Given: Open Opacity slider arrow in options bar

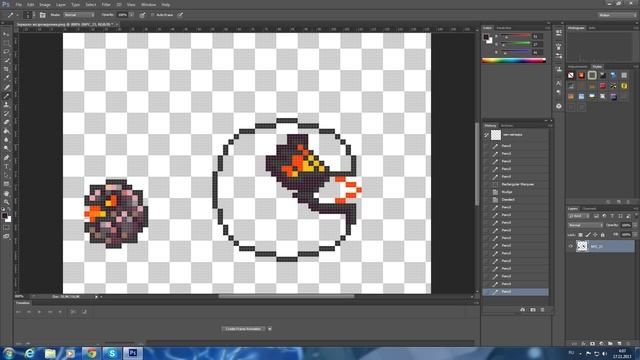Looking at the screenshot, I should tap(131, 15).
